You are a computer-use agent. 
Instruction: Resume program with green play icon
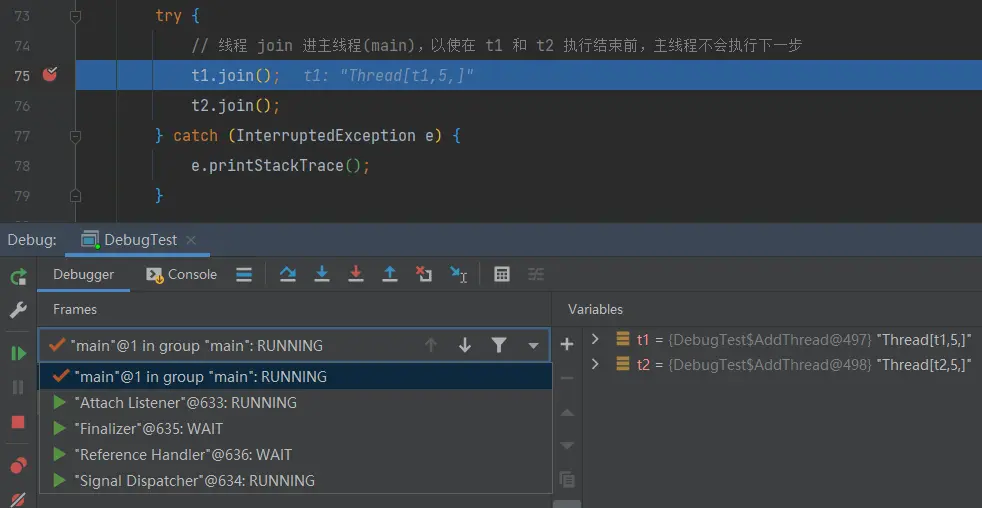click(18, 354)
